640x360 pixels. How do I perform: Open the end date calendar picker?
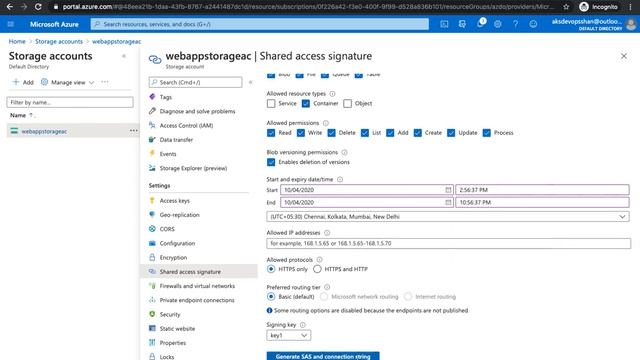point(448,202)
